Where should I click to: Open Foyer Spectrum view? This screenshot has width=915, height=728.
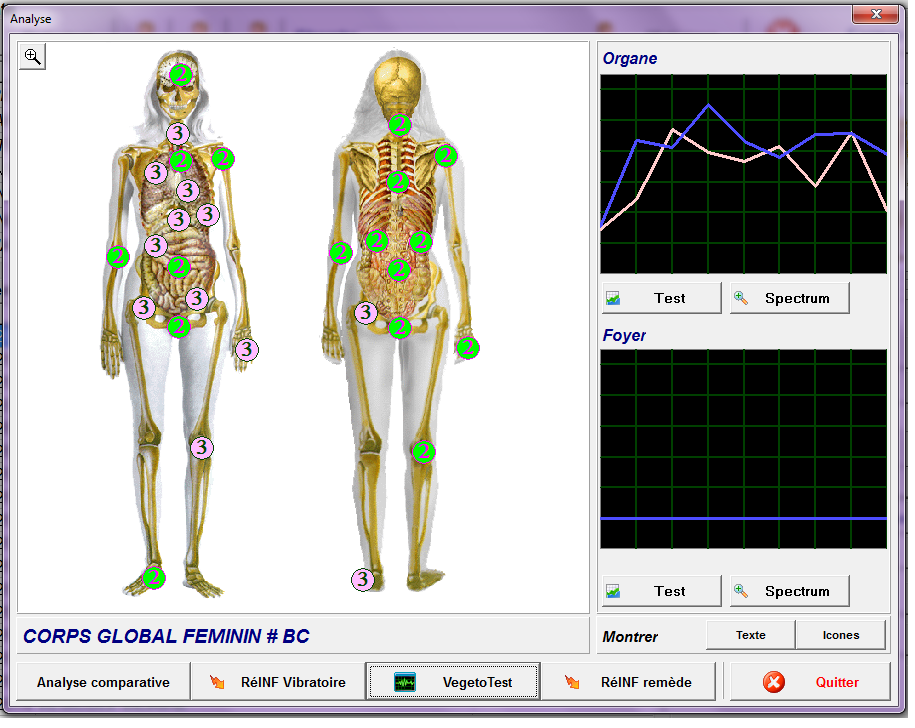[790, 592]
